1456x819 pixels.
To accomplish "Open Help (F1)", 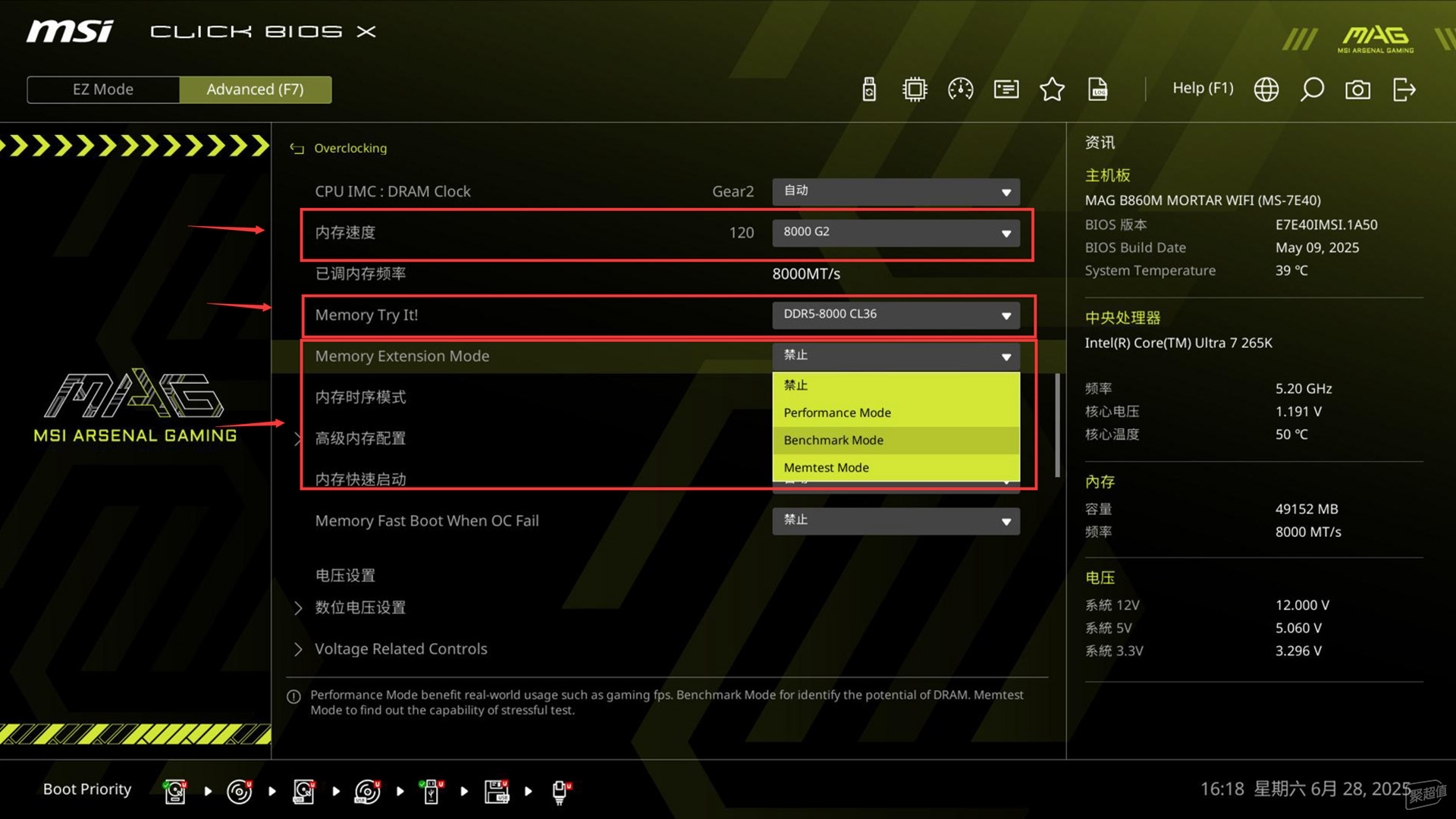I will pyautogui.click(x=1203, y=88).
